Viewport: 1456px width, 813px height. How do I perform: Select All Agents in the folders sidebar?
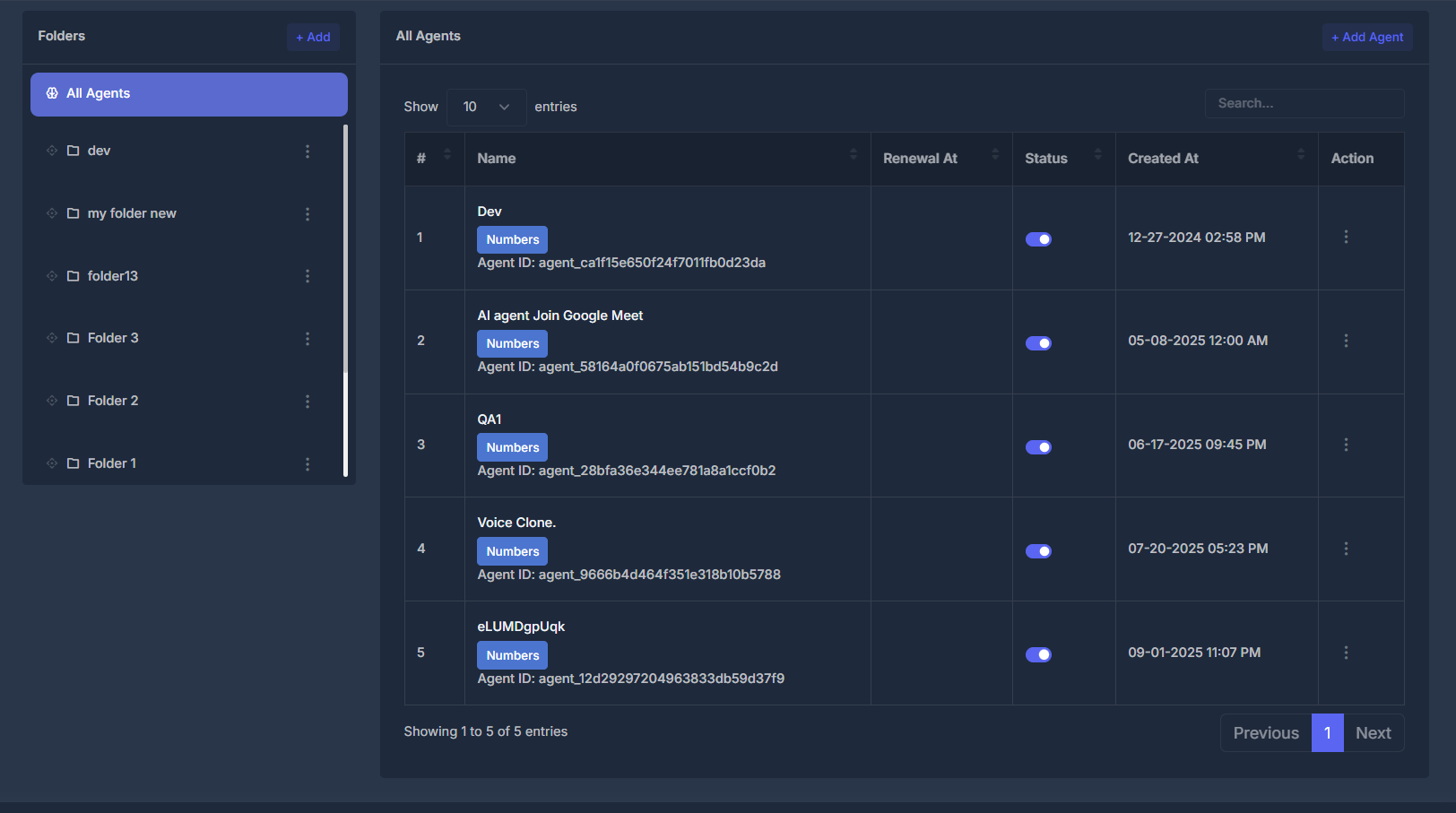(x=189, y=94)
